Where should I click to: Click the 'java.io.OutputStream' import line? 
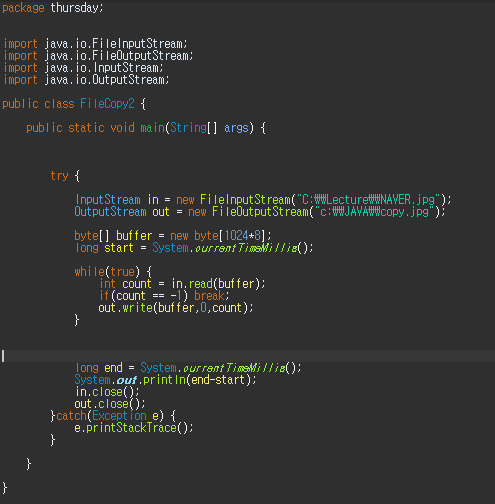coord(86,80)
